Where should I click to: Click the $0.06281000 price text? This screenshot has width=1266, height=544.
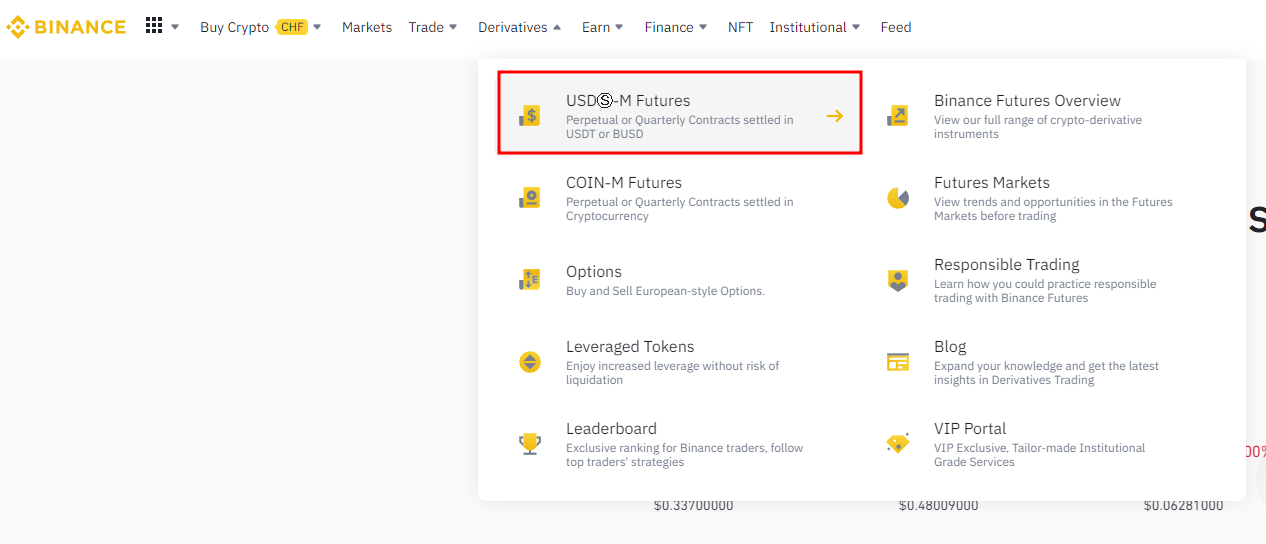(x=1183, y=505)
